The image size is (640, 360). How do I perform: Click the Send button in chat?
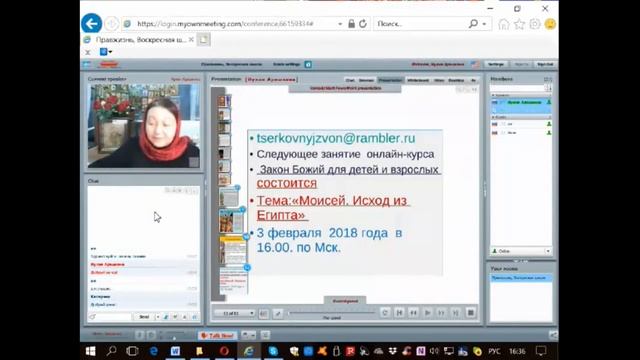click(144, 317)
